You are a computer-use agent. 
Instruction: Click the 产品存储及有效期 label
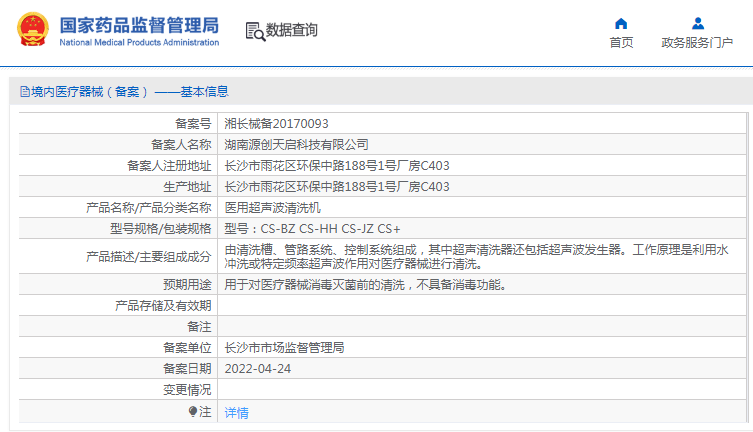click(163, 306)
